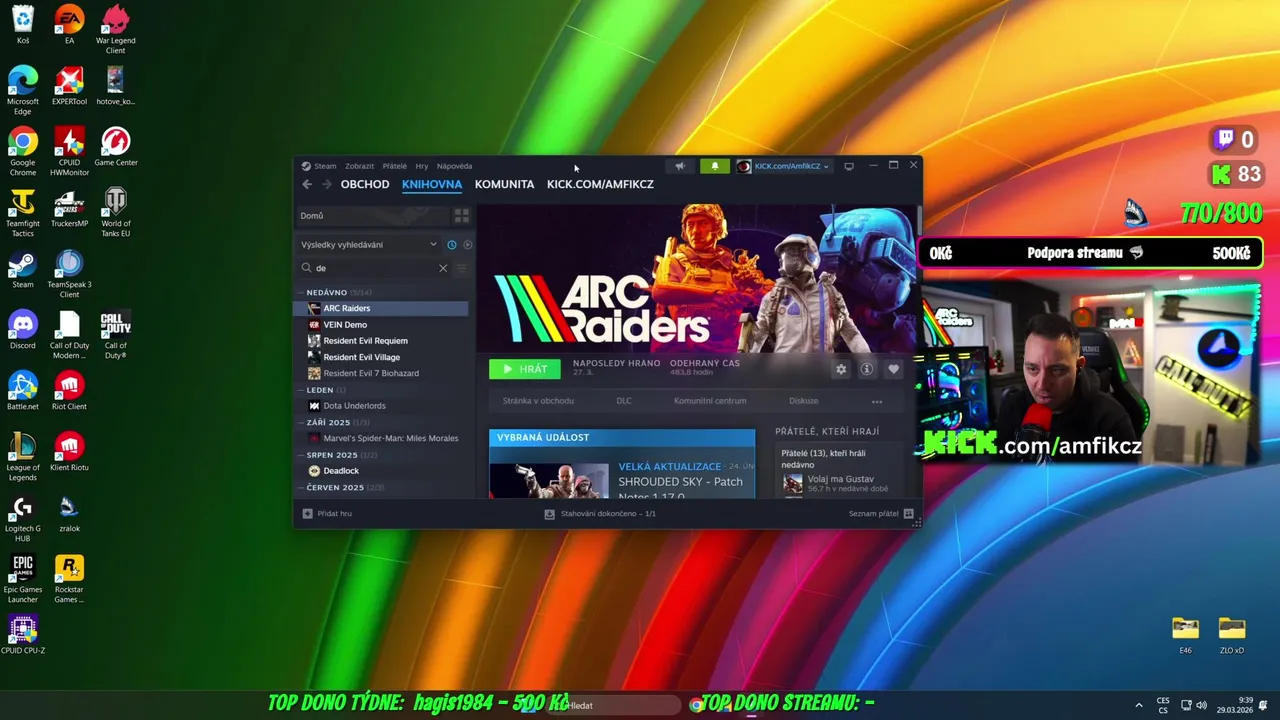
Task: Open Epic Games Launcher desktop shortcut
Action: click(x=23, y=579)
